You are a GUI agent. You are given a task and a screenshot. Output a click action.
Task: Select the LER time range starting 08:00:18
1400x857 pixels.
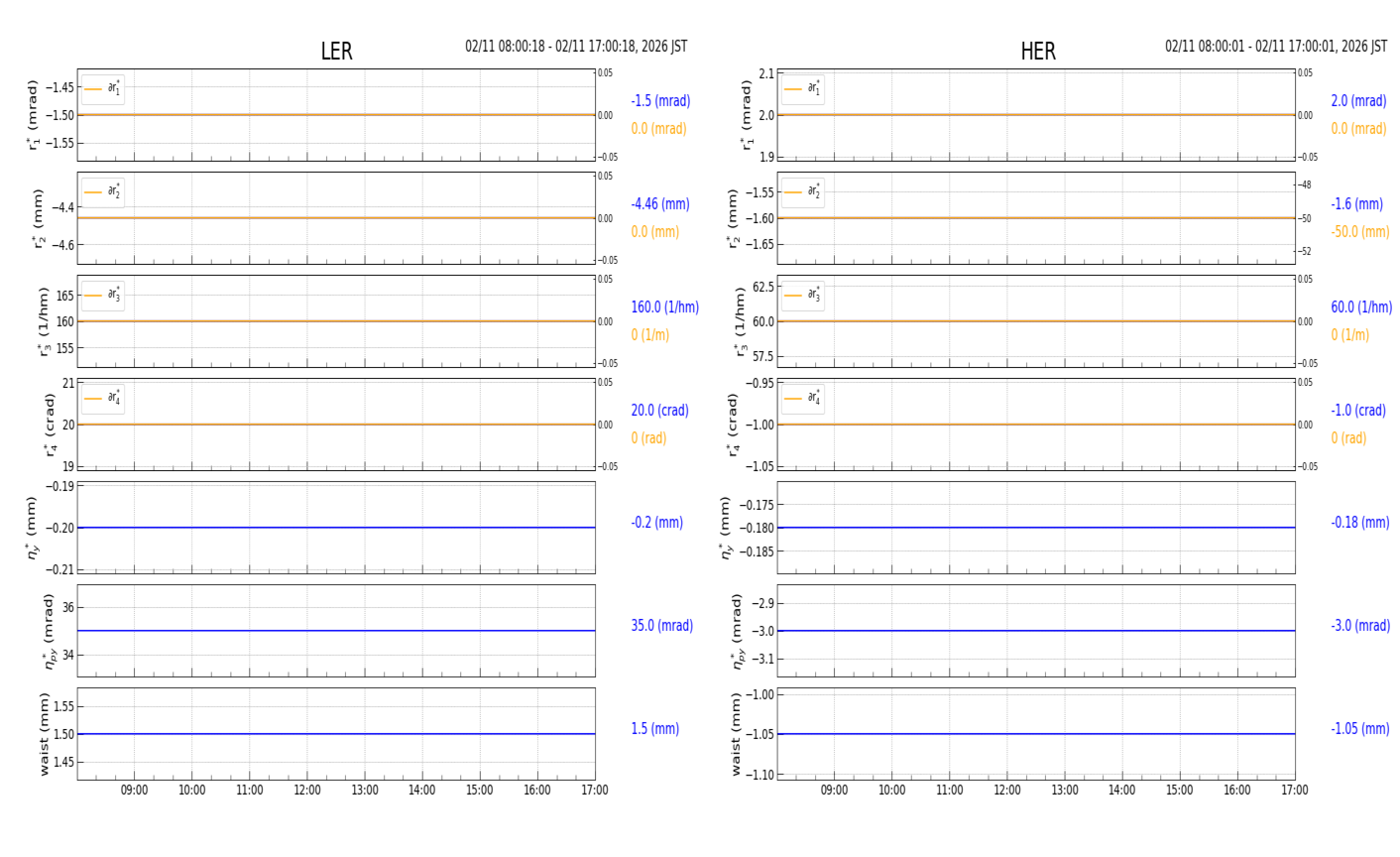[576, 47]
